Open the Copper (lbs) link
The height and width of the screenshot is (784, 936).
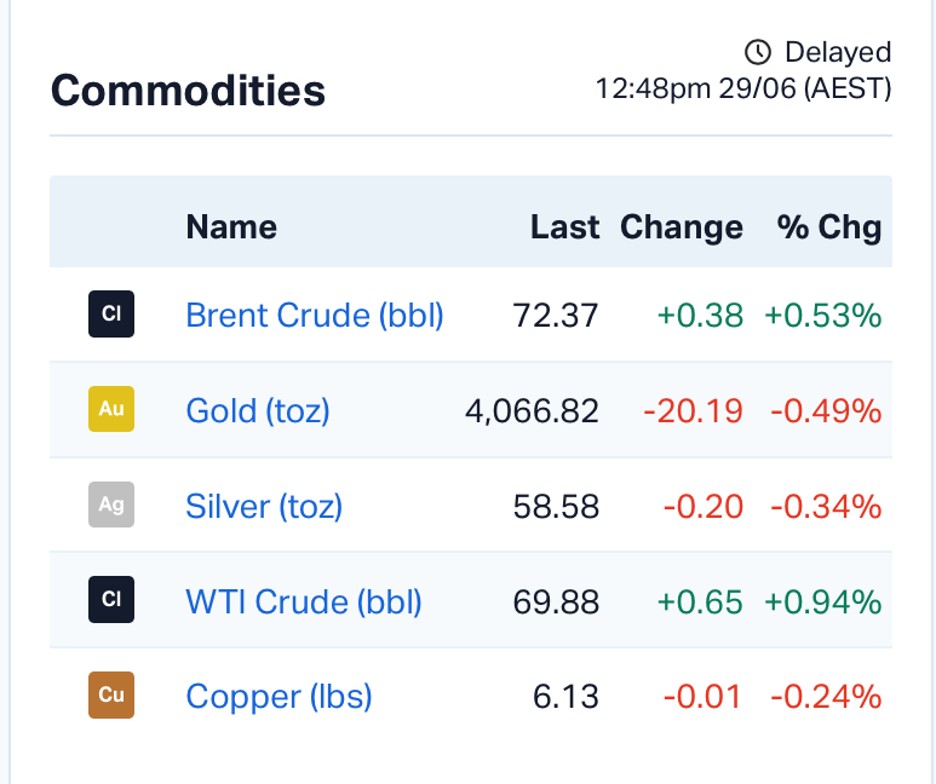pyautogui.click(x=279, y=697)
